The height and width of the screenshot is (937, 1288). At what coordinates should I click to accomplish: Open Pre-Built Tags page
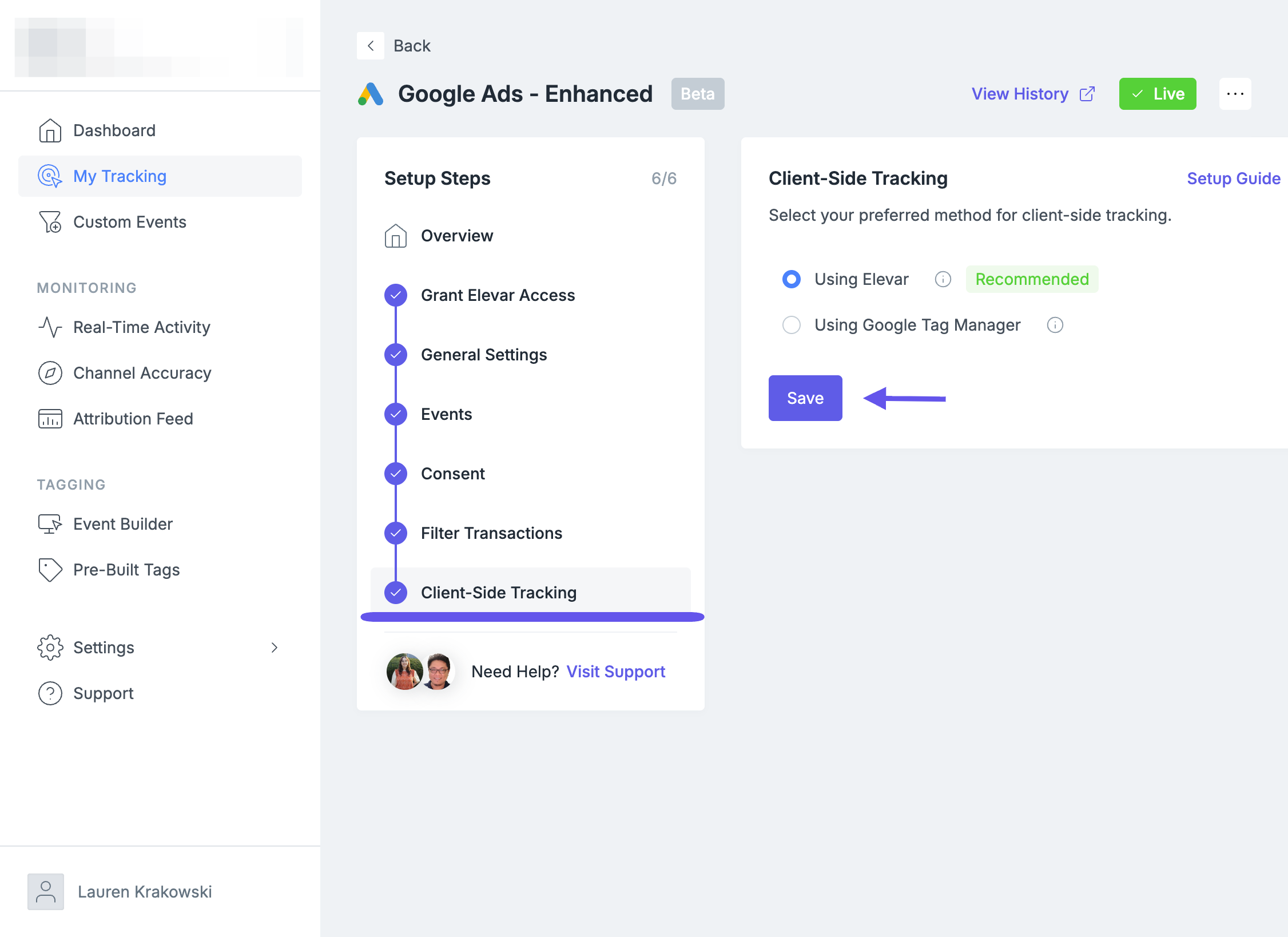[x=160, y=570]
